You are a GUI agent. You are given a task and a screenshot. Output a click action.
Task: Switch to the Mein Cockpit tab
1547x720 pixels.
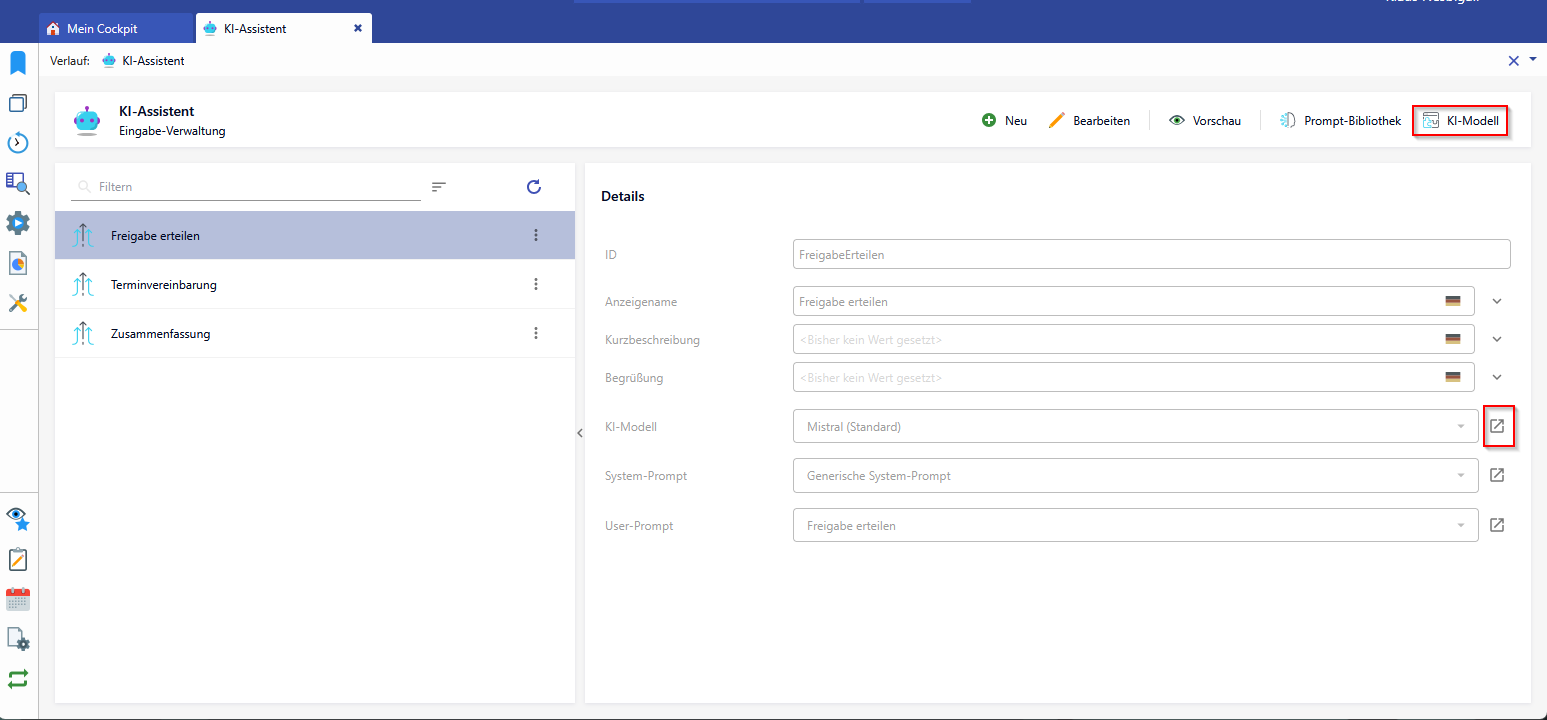101,29
